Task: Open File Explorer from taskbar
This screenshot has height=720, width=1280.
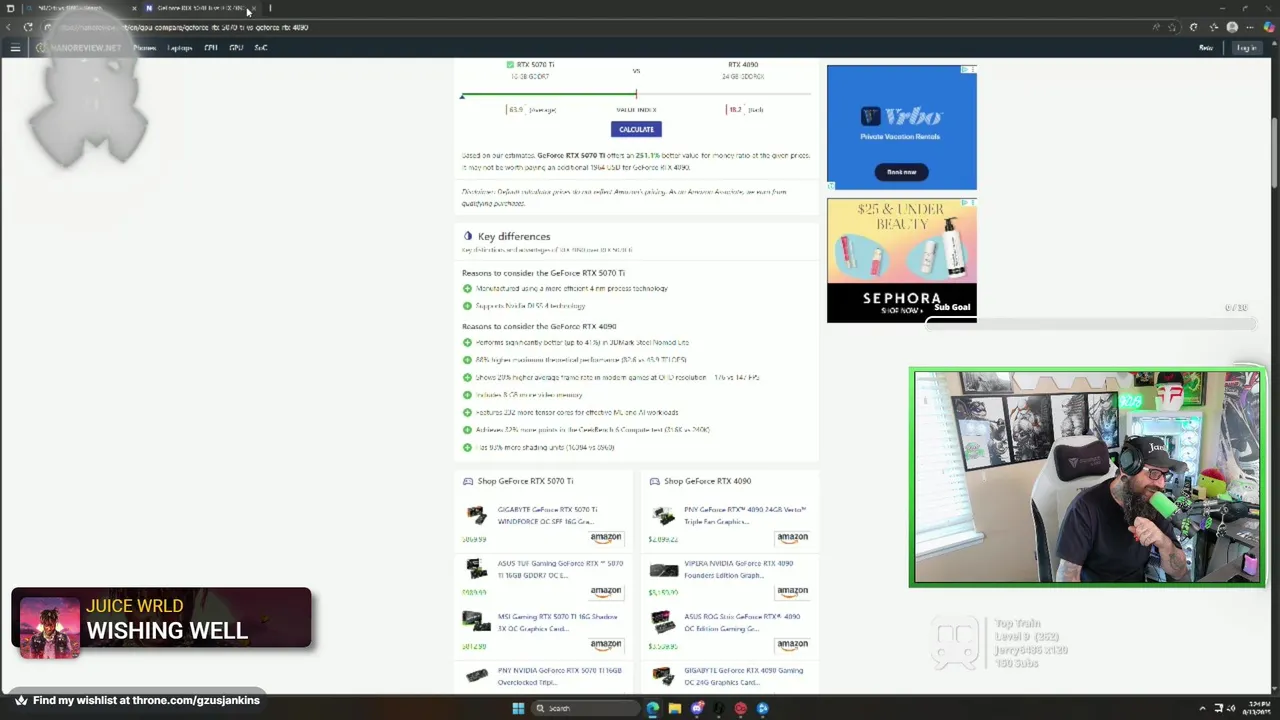Action: tap(675, 708)
